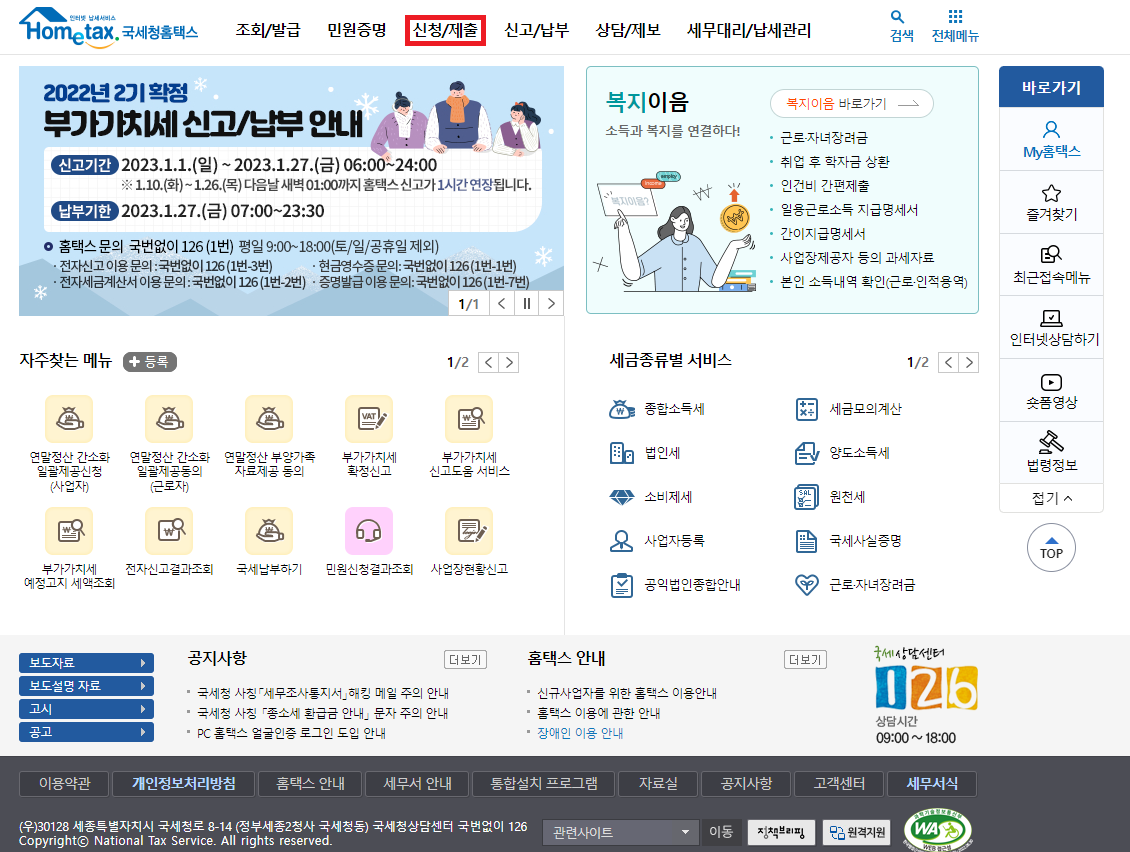Viewport: 1130px width, 852px height.
Task: Open 개인정보처리방침 footer link
Action: pos(184,784)
